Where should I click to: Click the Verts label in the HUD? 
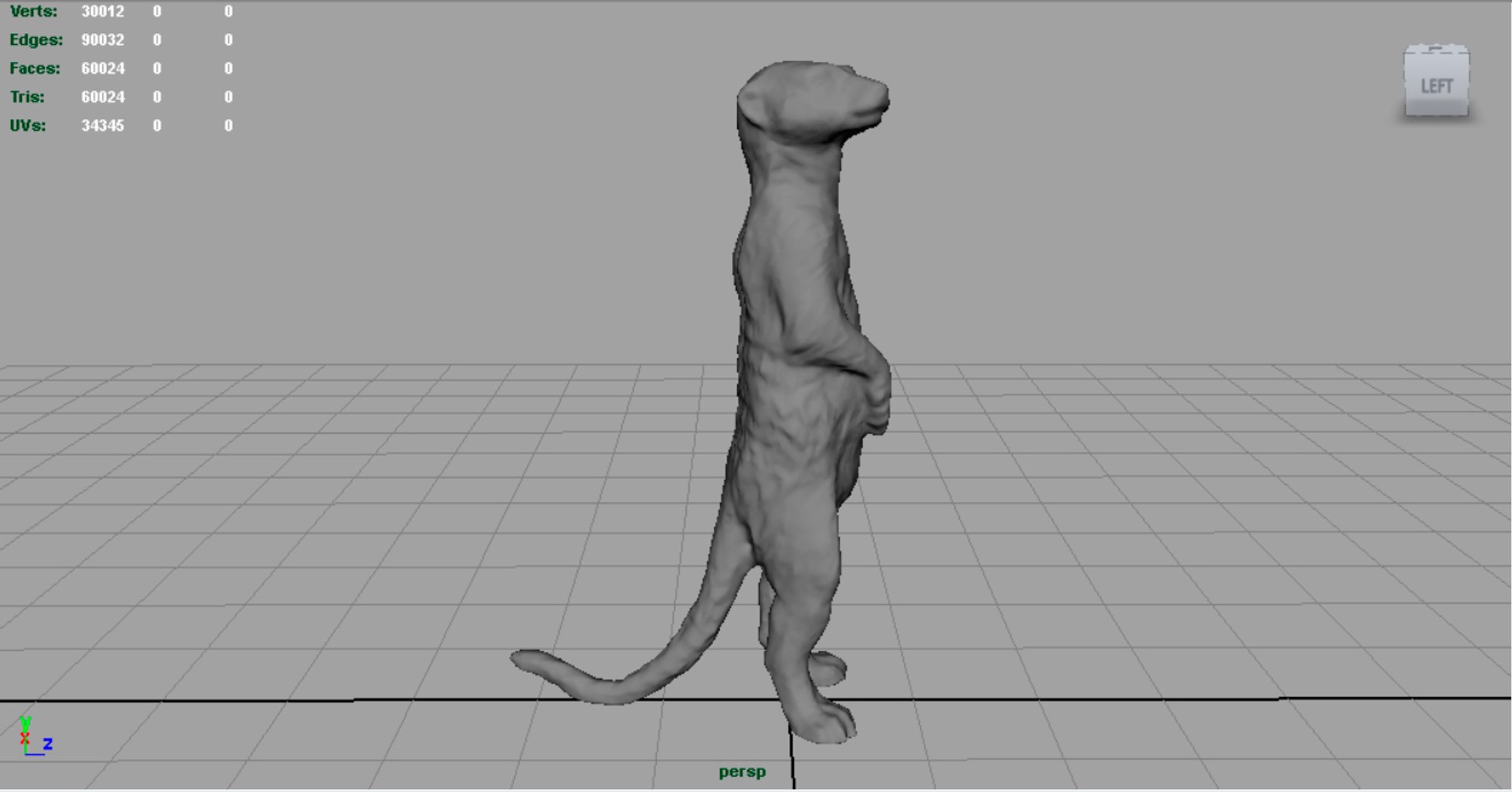33,11
